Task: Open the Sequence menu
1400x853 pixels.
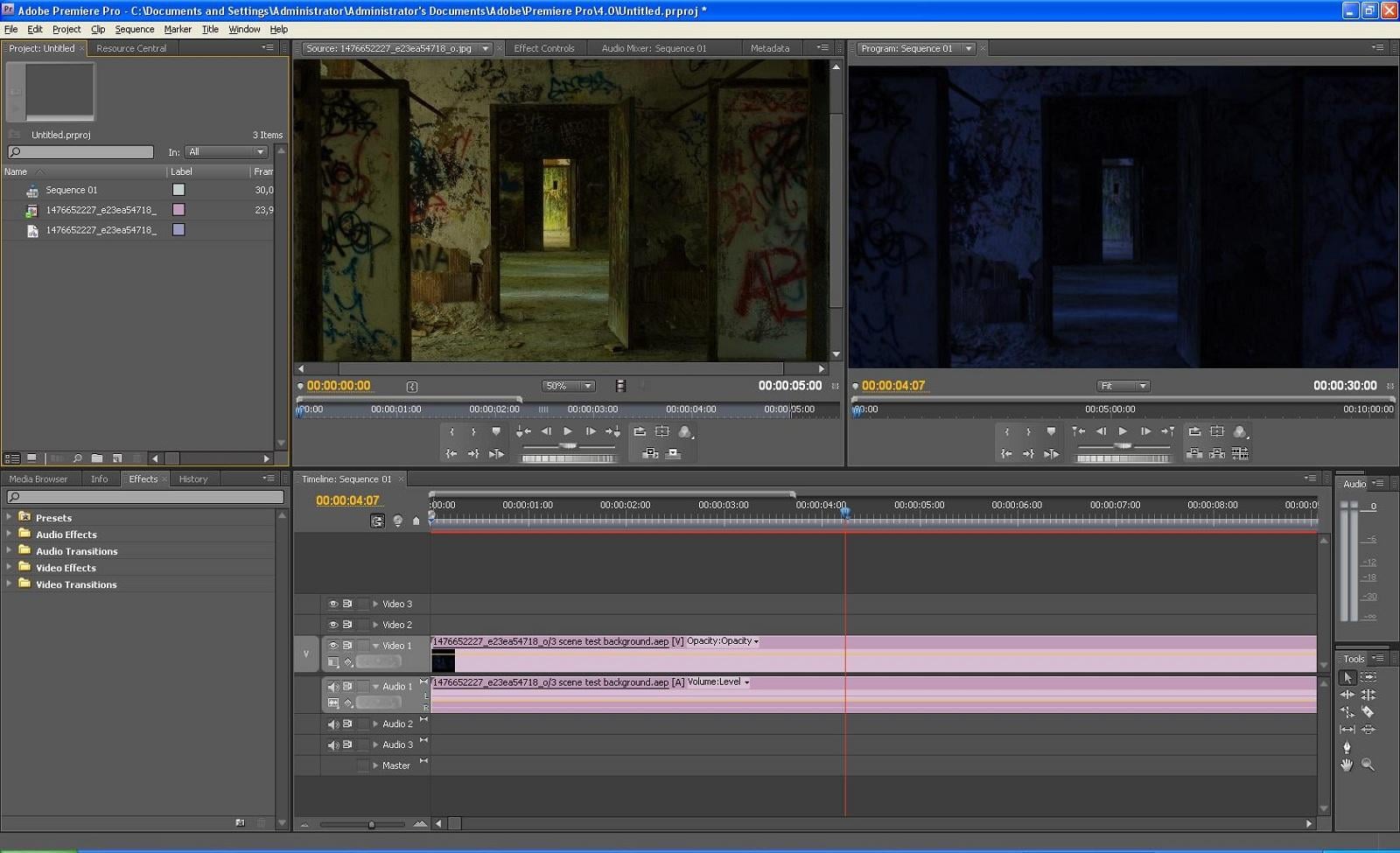Action: click(x=134, y=29)
